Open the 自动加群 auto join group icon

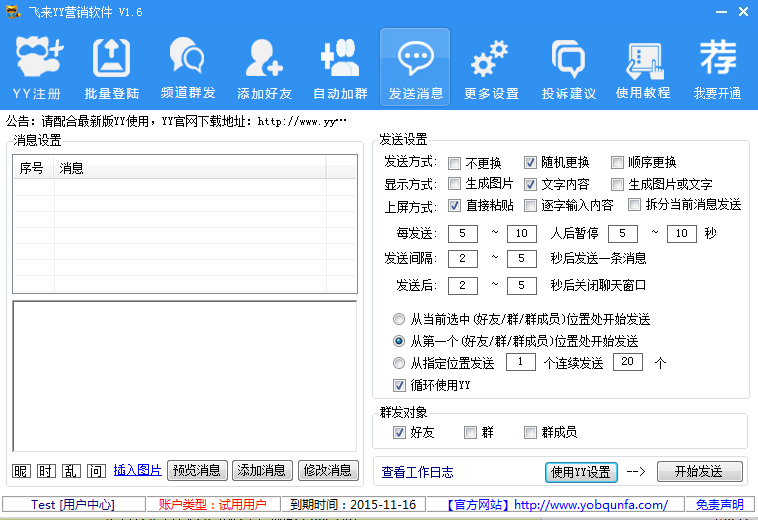click(340, 68)
